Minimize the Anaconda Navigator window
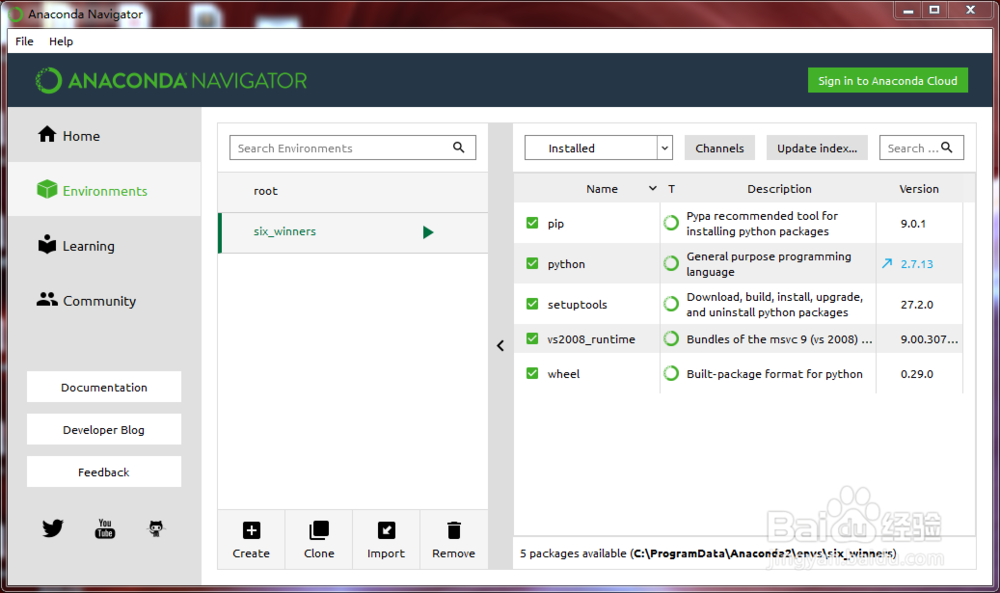Screen dimensions: 1000x593 (x=908, y=10)
